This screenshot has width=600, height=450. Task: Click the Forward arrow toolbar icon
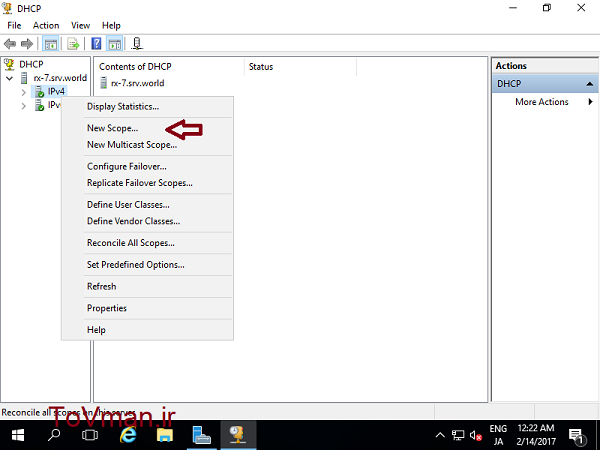coord(26,44)
